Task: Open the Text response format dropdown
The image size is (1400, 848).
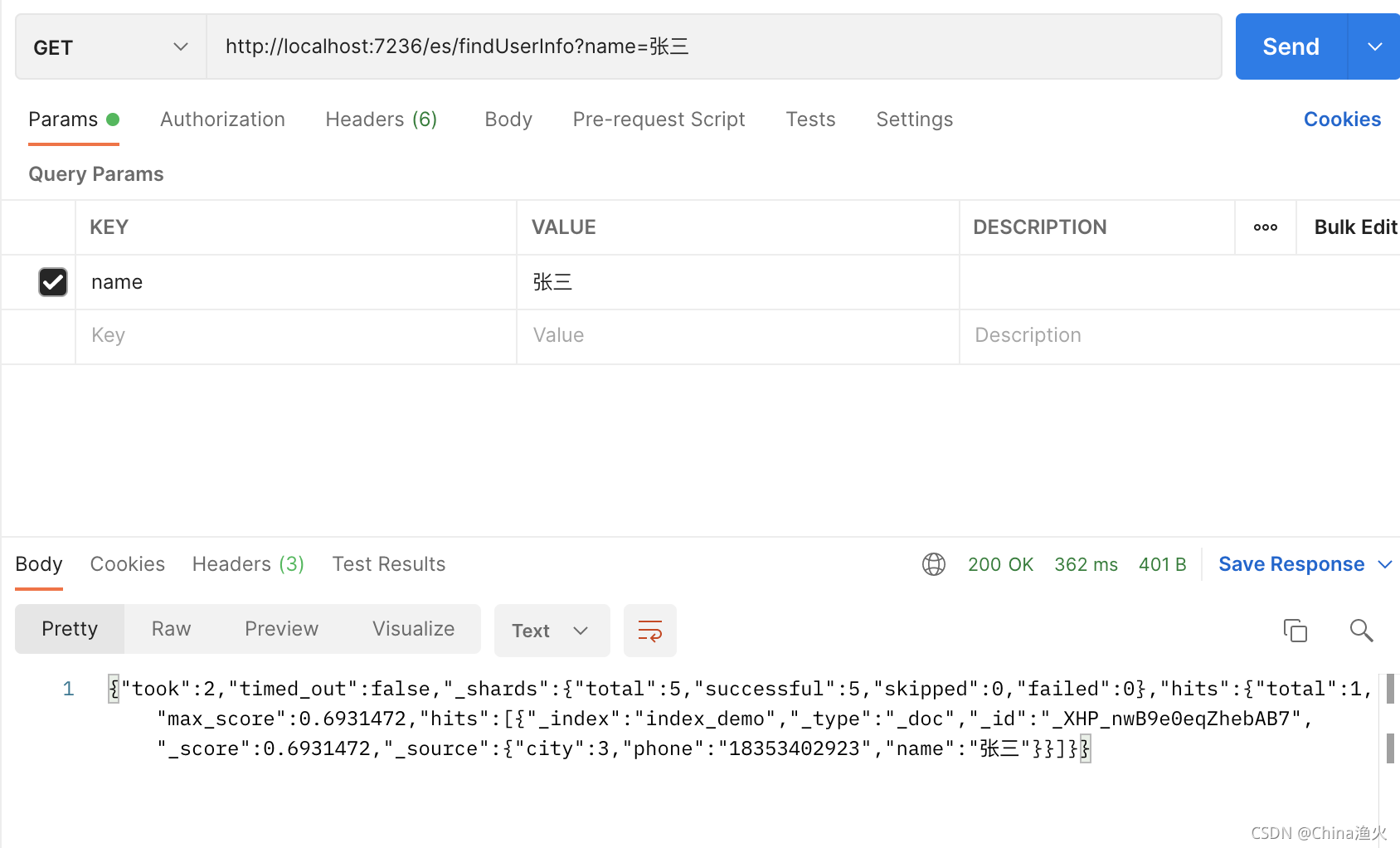Action: (551, 631)
